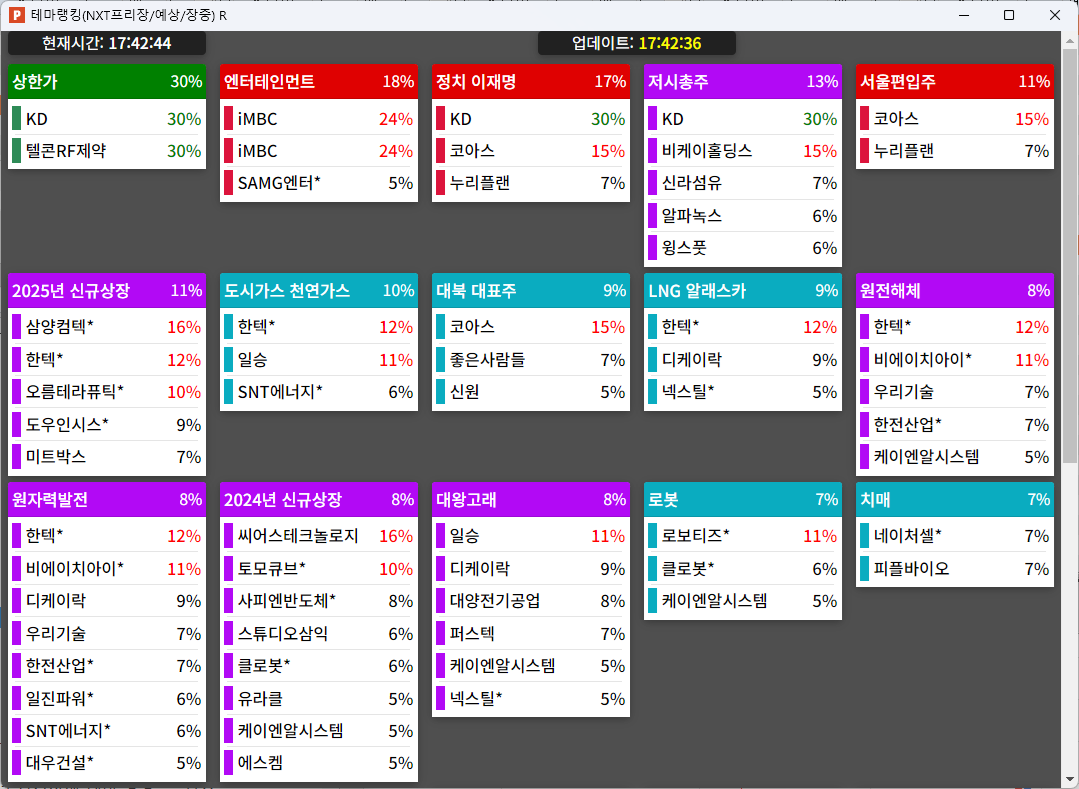1079x789 pixels.
Task: Click 일승 in 도시가스 천연가스 card
Action: (319, 360)
